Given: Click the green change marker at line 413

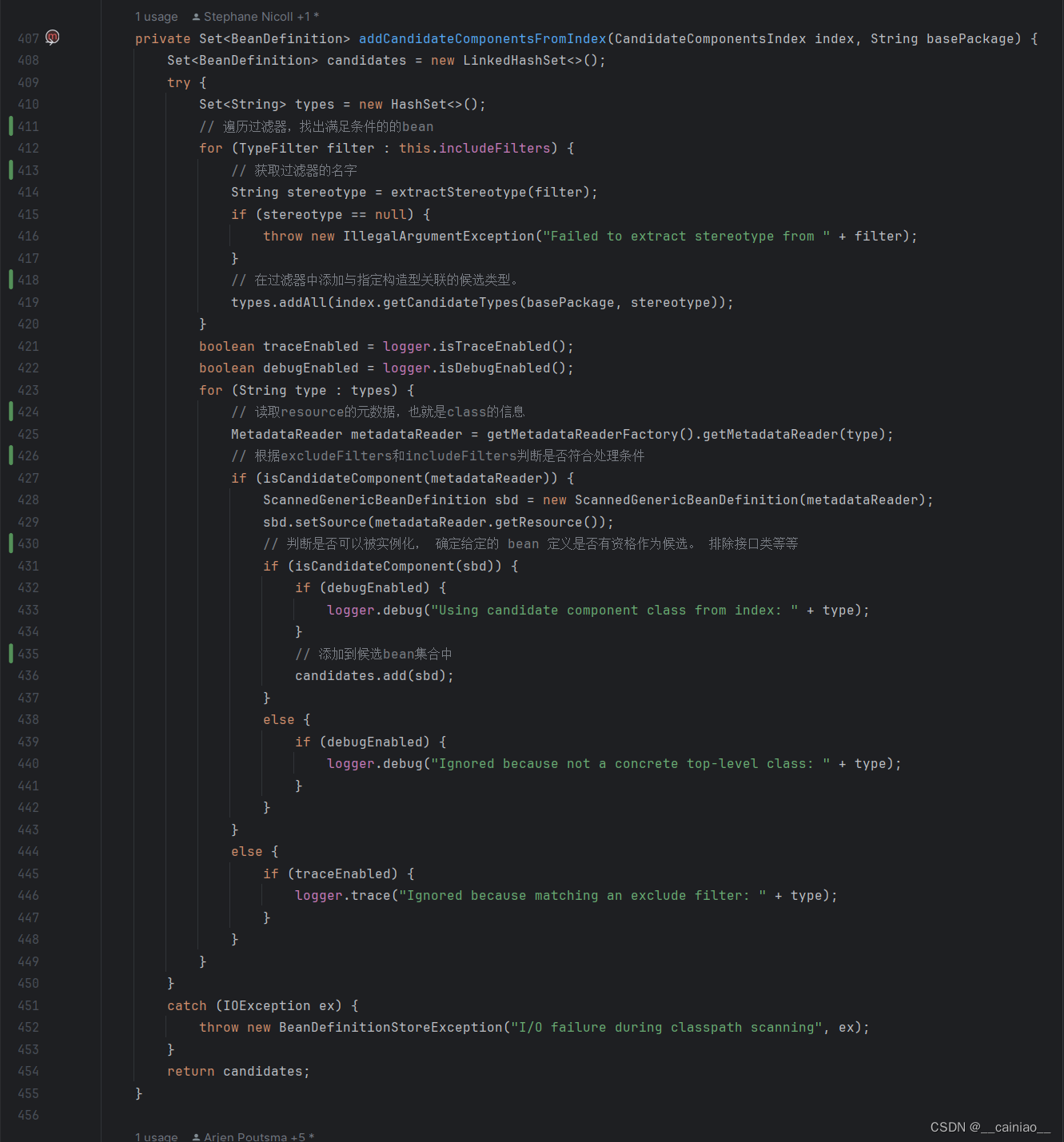Looking at the screenshot, I should point(11,170).
